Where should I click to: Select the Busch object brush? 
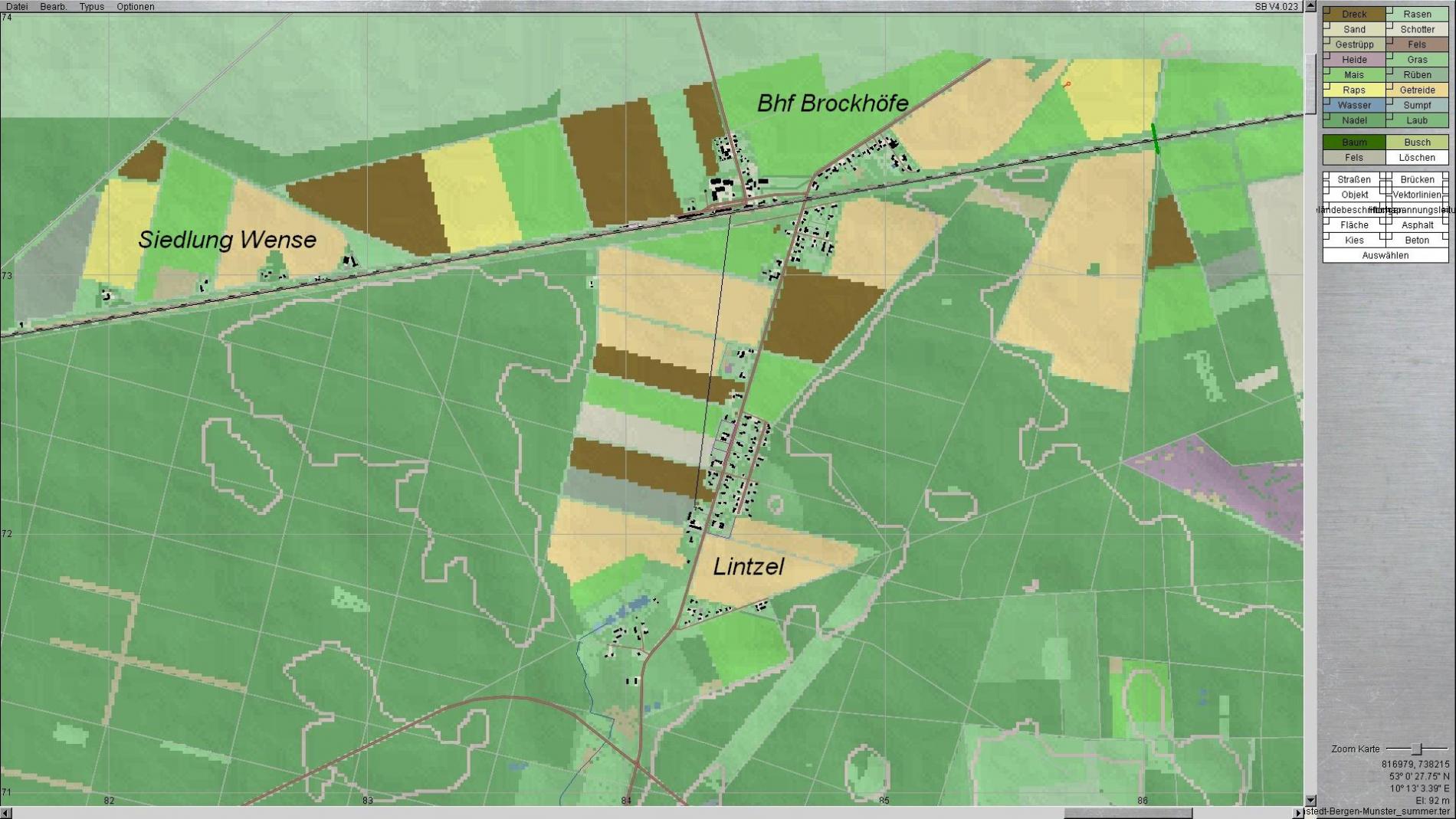coord(1417,142)
